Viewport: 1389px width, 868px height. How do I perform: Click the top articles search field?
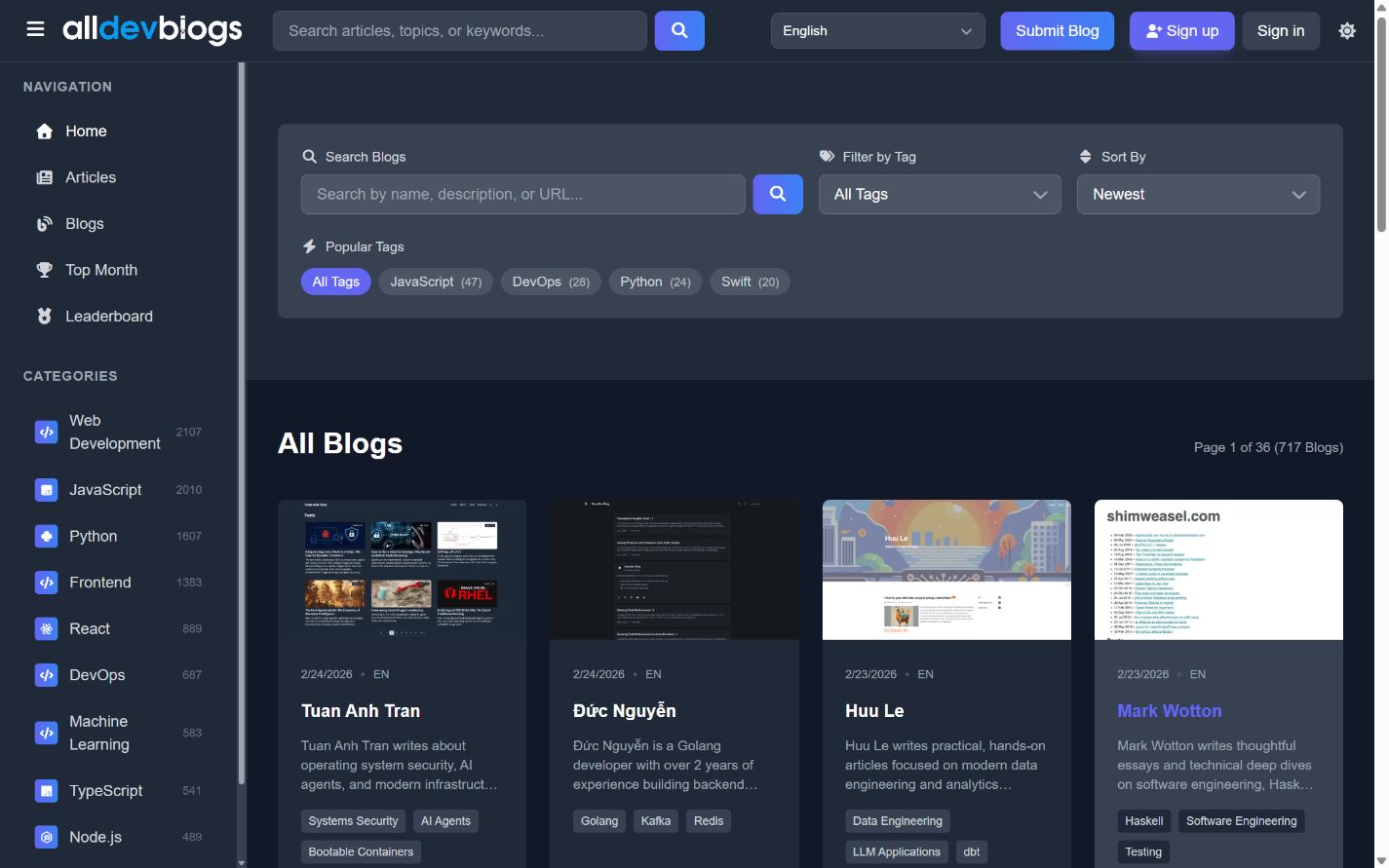(x=460, y=31)
